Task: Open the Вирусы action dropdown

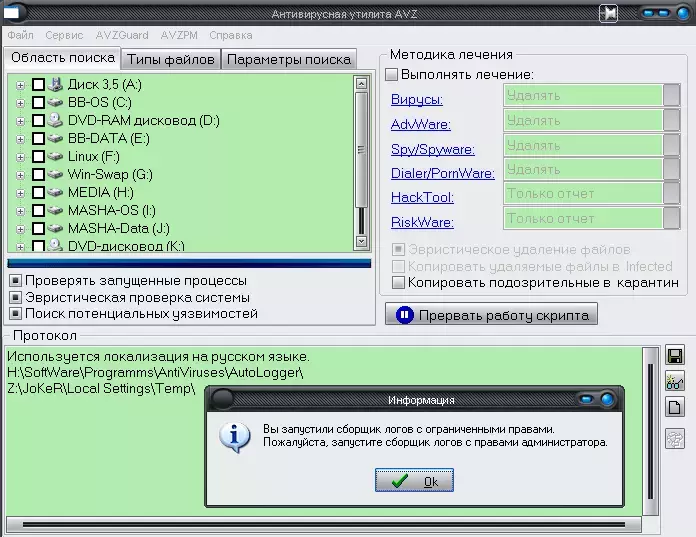Action: (671, 95)
